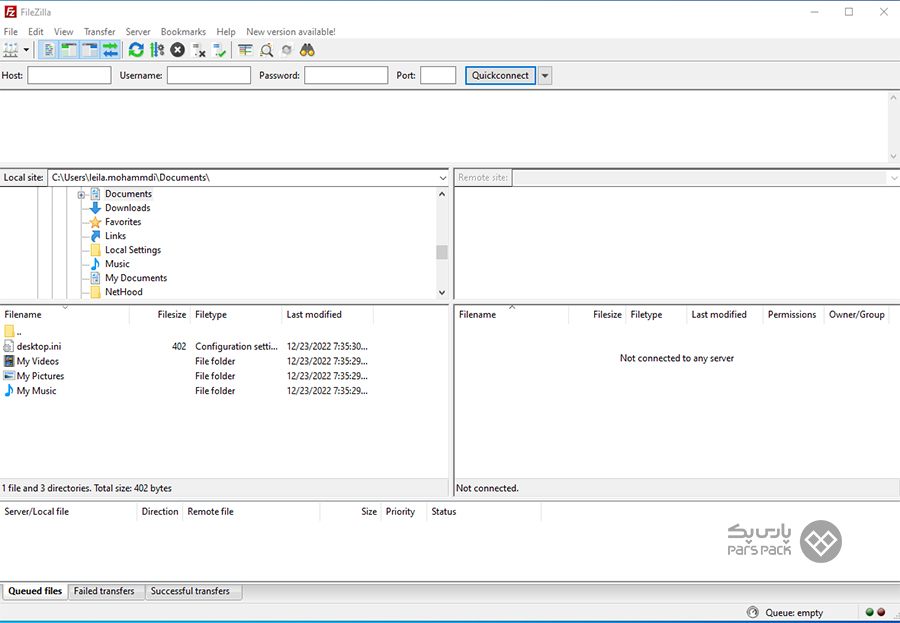Viewport: 900px width, 623px height.
Task: Toggle remote directory tree display
Action: coord(90,51)
